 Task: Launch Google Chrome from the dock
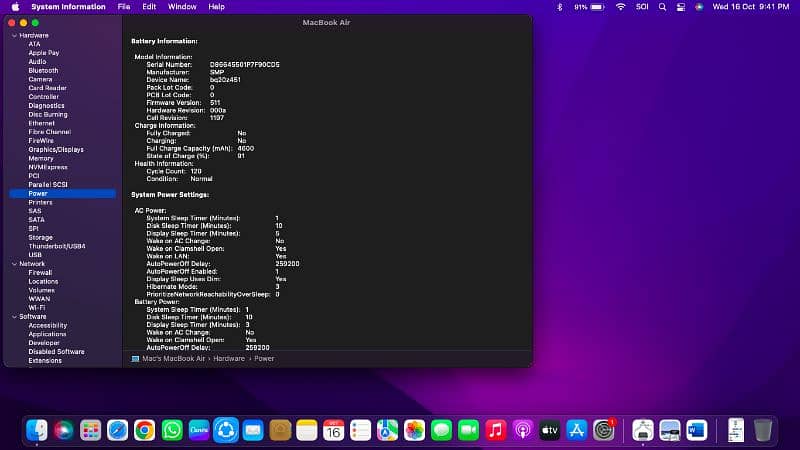click(145, 430)
